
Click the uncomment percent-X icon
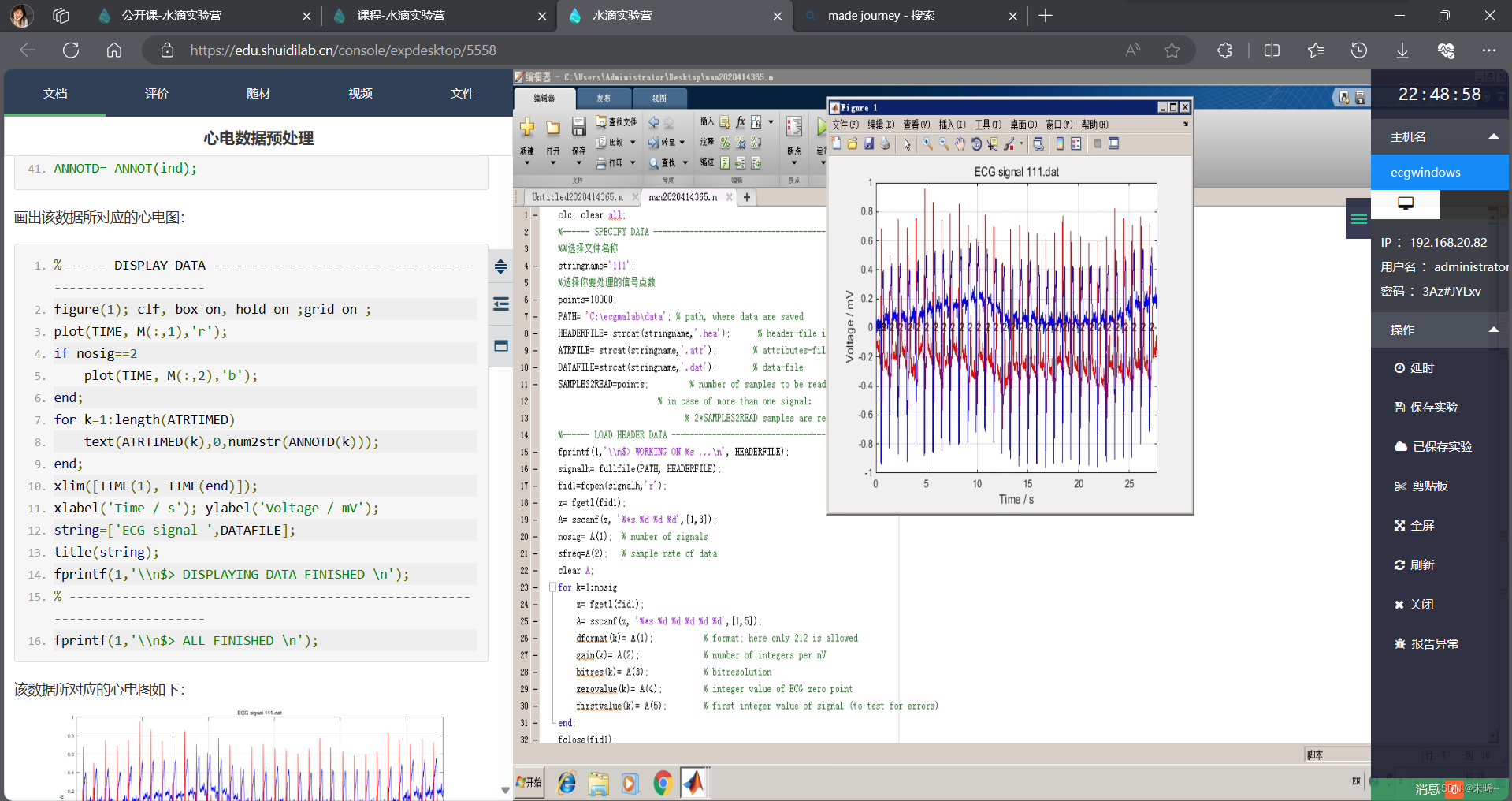tap(741, 143)
